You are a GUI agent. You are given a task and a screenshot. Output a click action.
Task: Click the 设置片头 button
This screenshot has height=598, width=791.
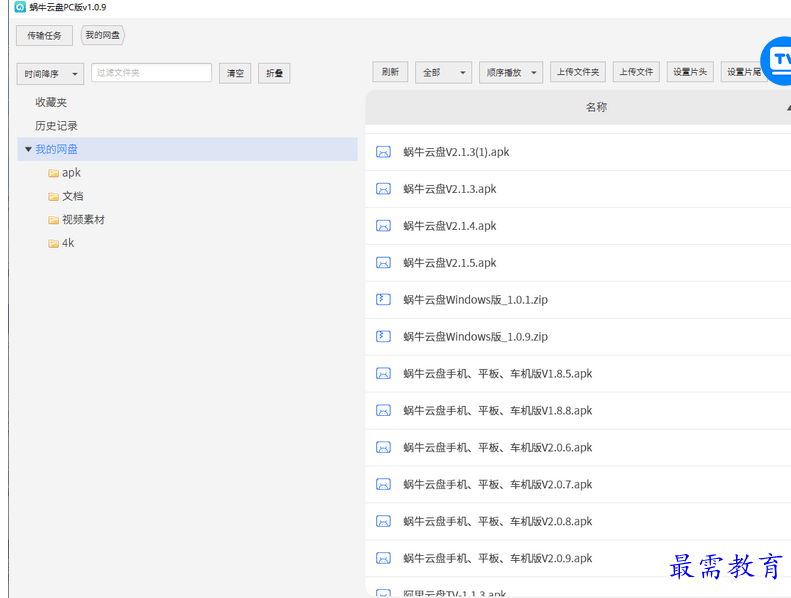click(x=690, y=72)
